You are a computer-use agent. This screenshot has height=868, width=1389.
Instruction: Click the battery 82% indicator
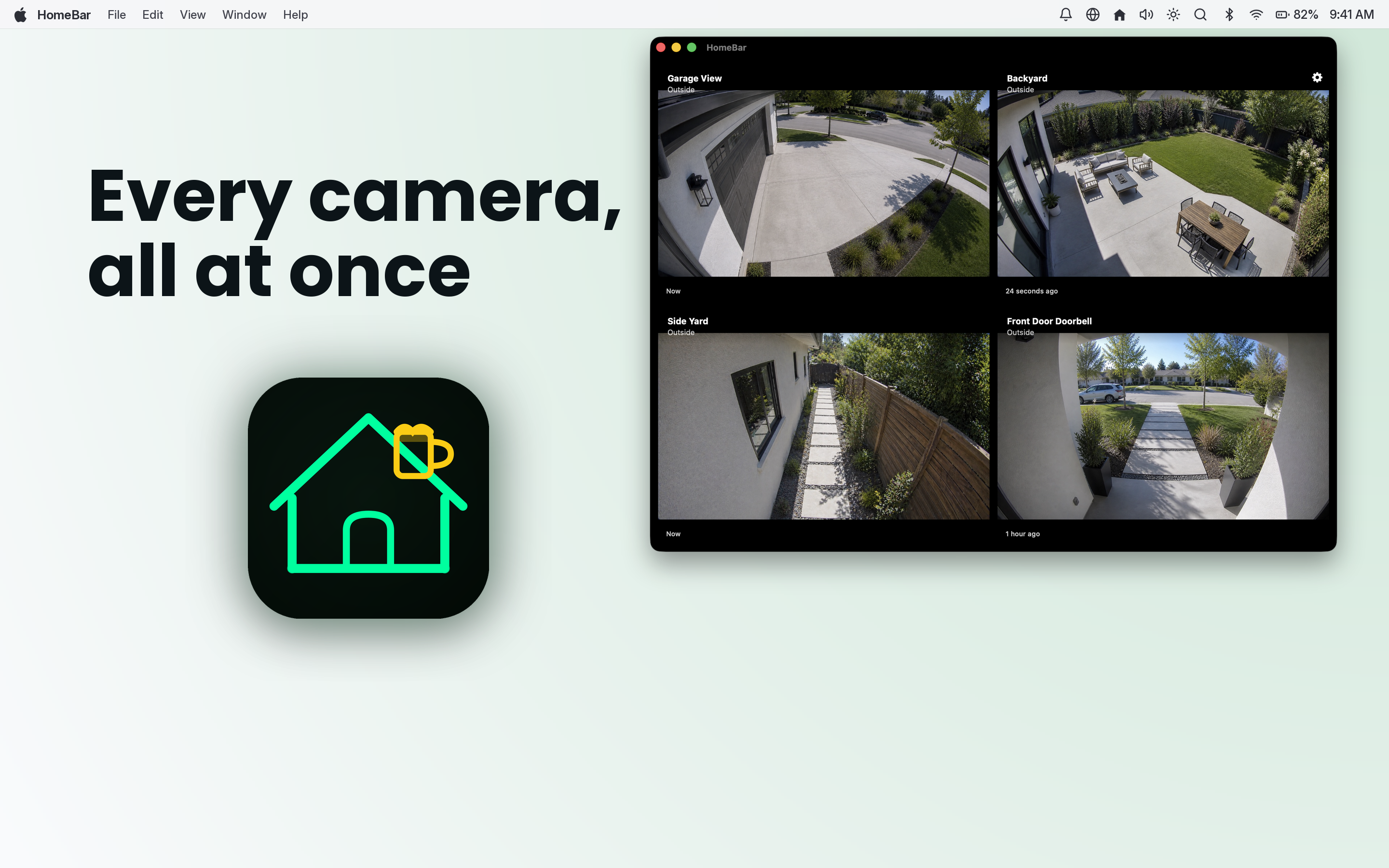[x=1296, y=14]
